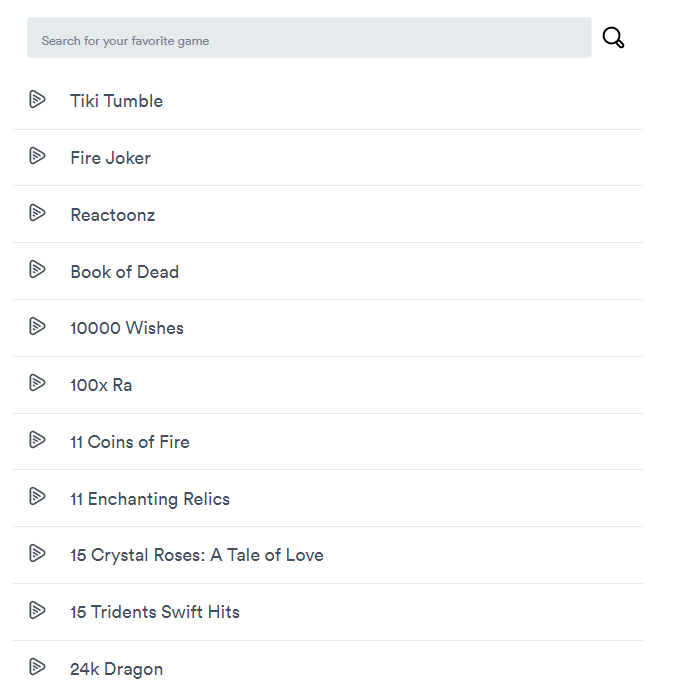Image resolution: width=687 pixels, height=688 pixels.
Task: Open 11 Enchanting Relics game
Action: 150,499
